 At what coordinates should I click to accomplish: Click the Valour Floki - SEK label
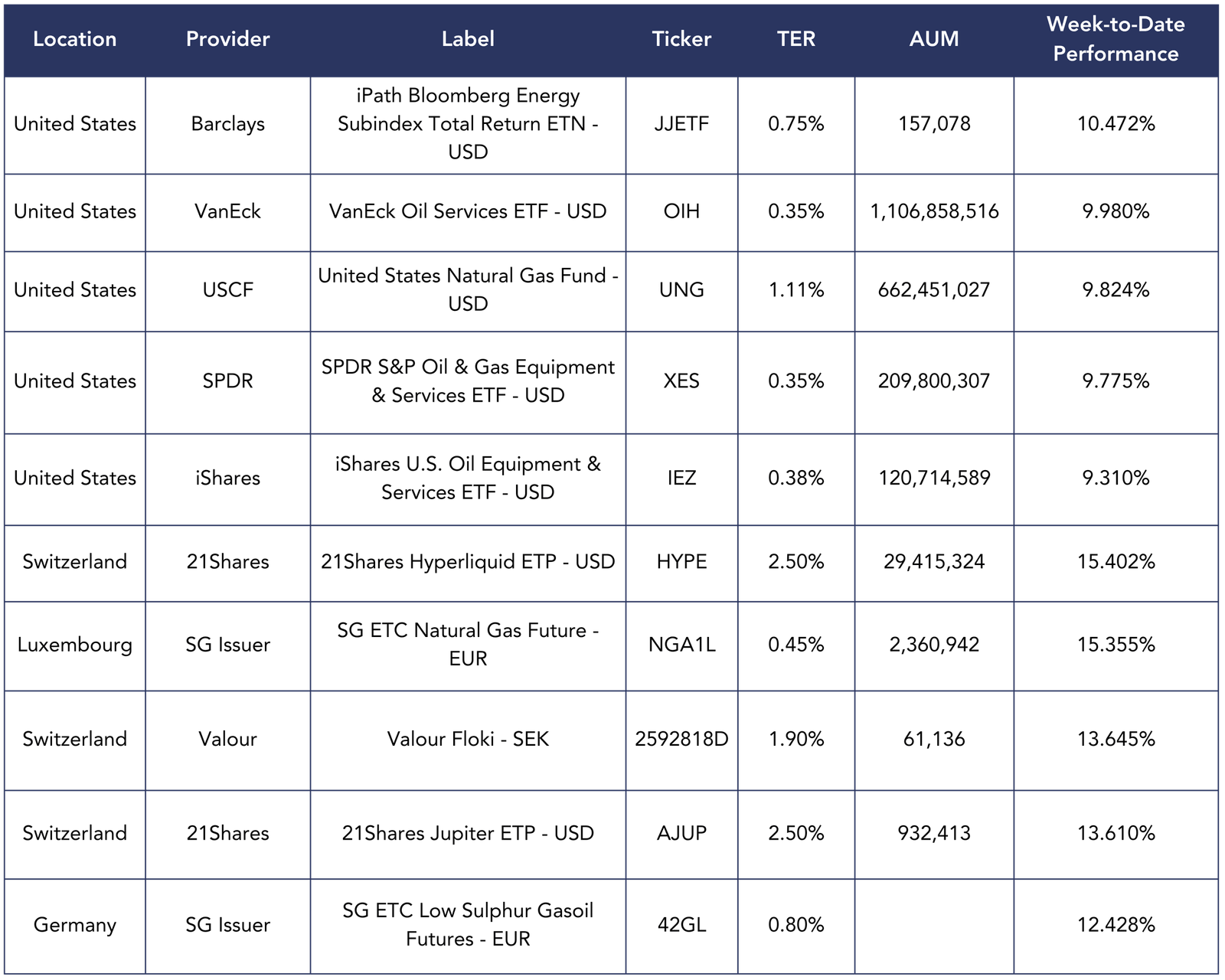[x=468, y=739]
